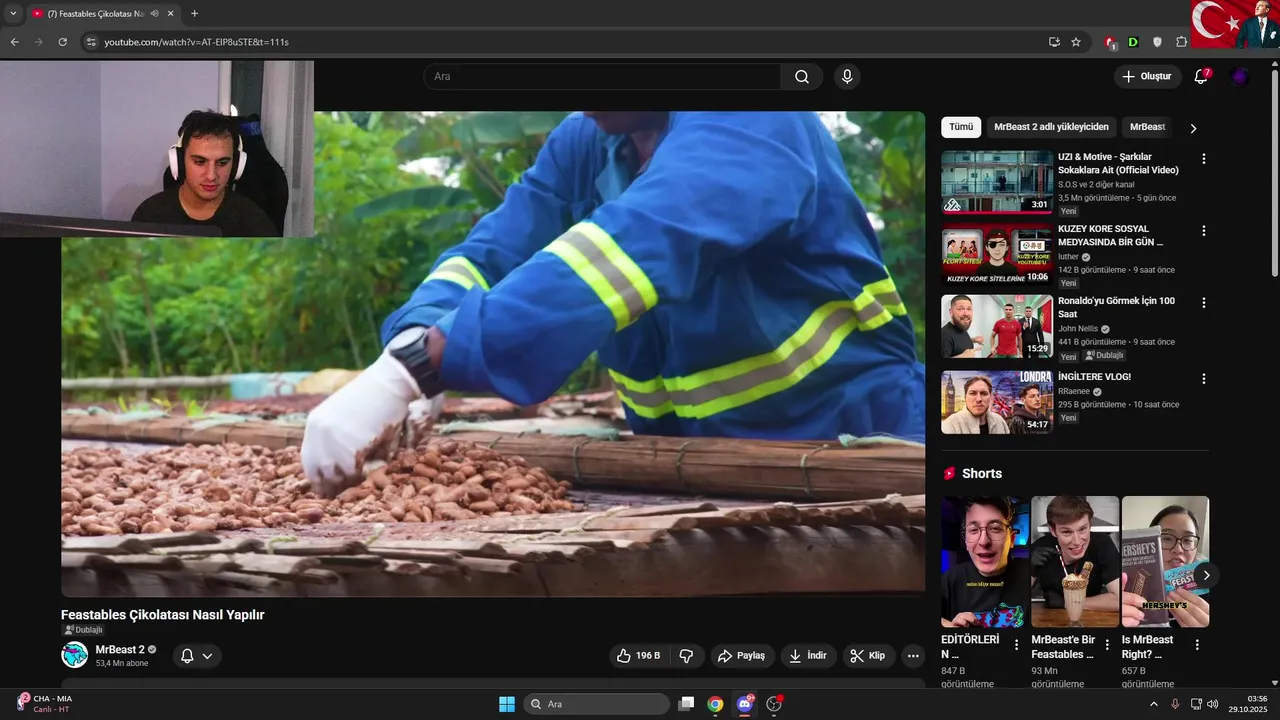Open options for Is MrBeast Right short
The image size is (1280, 720).
1197,645
